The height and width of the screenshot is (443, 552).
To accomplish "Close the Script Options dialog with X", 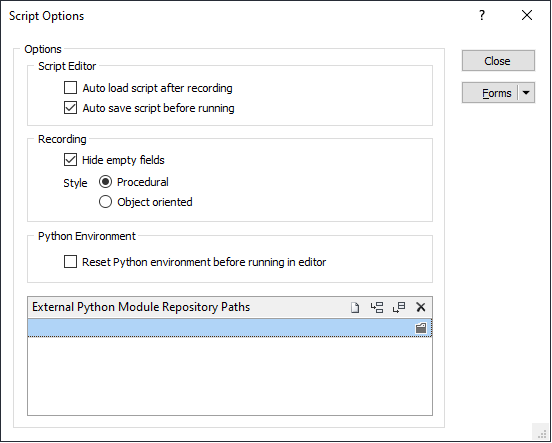I will 527,15.
